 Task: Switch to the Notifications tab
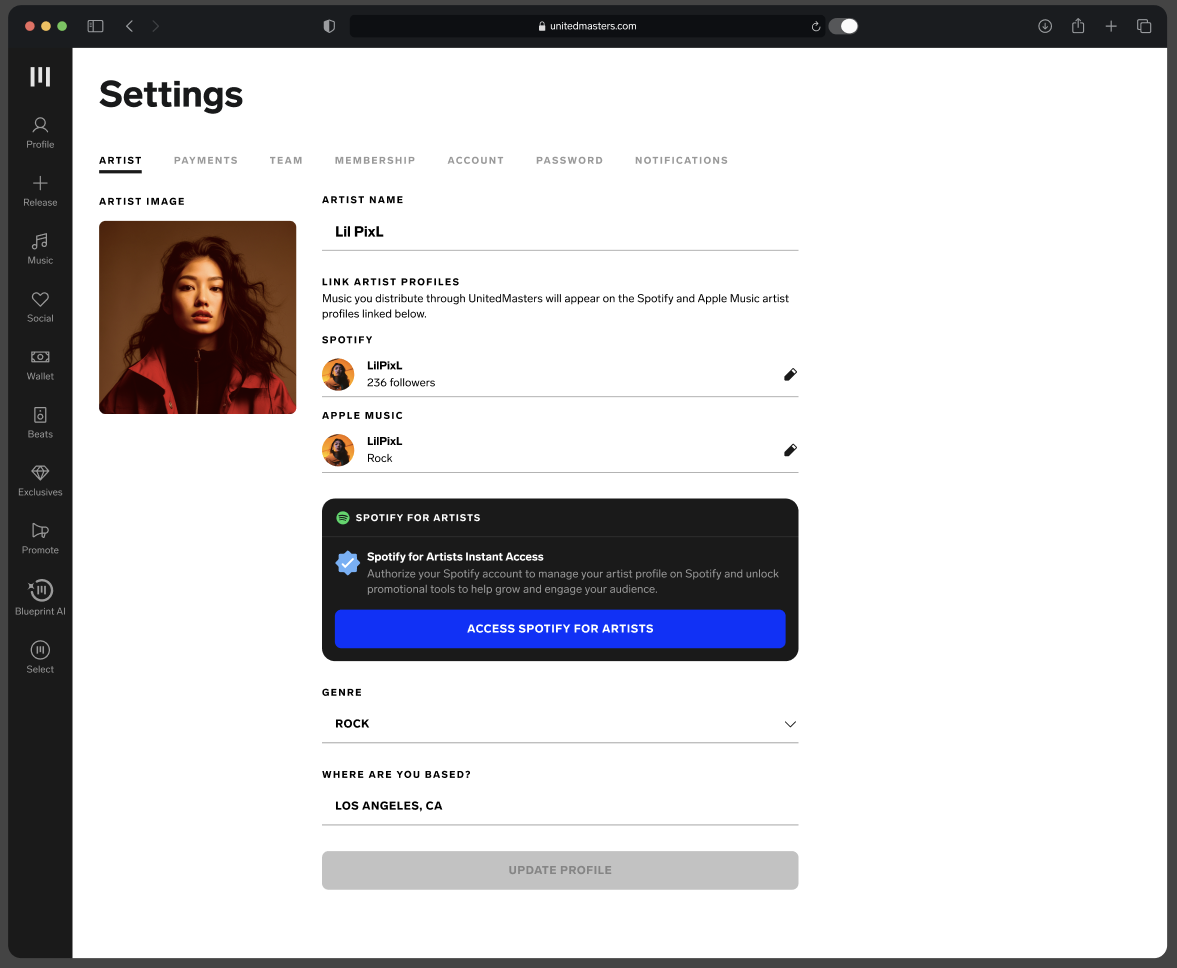coord(681,161)
